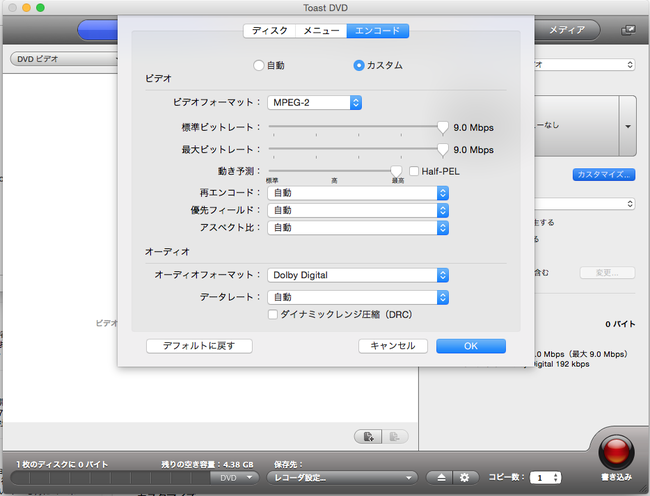Viewport: 650px width, 496px height.
Task: Click the コピー数 stepper arrows
Action: pos(556,478)
